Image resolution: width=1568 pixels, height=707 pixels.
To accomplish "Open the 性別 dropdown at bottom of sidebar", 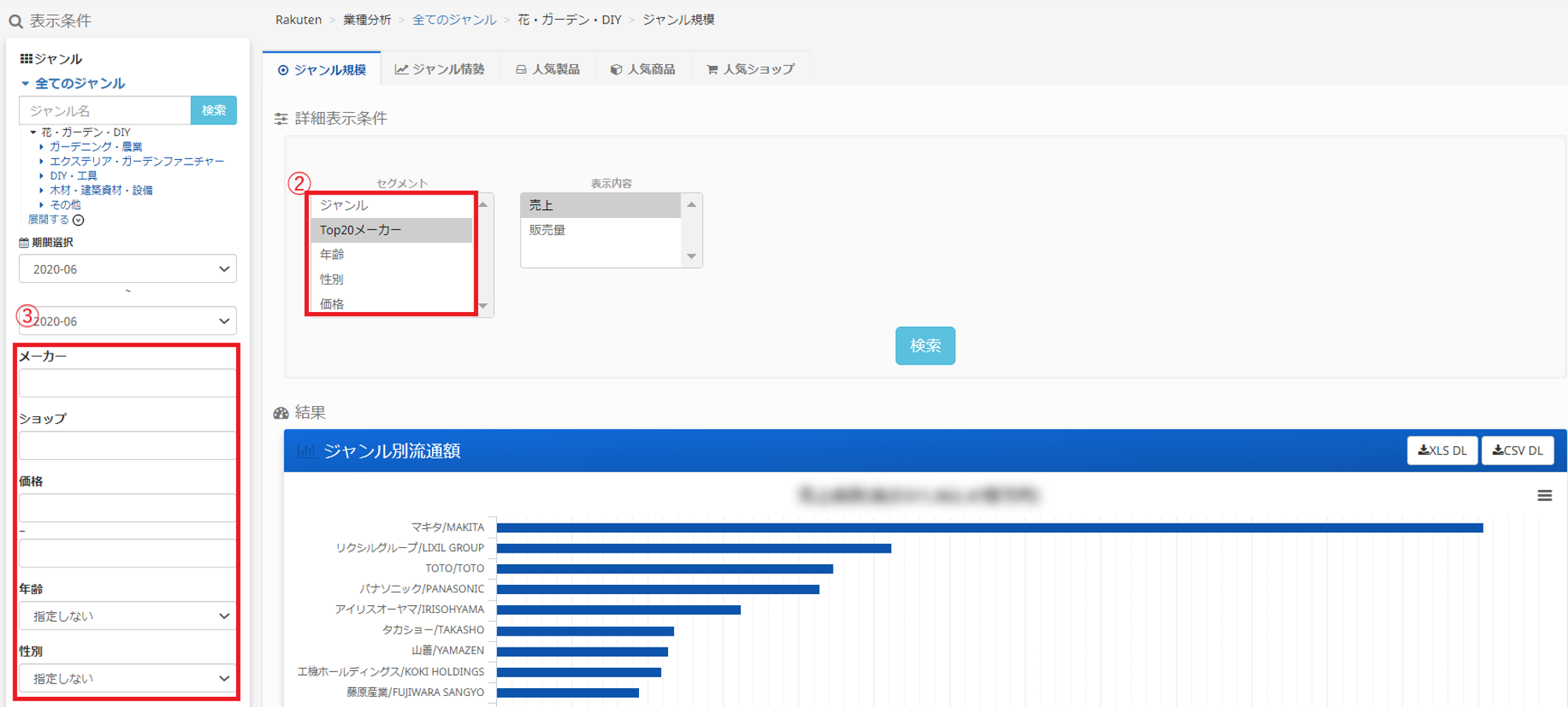I will tap(128, 679).
